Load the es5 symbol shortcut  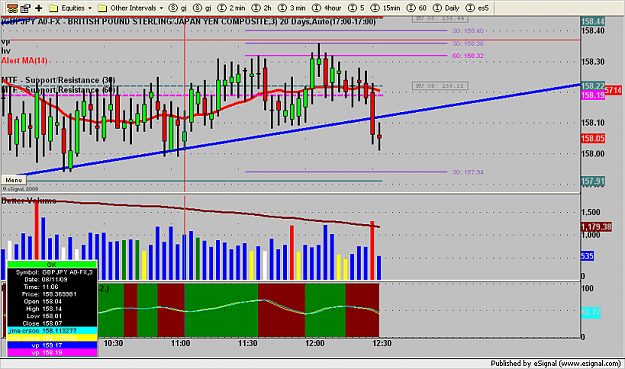pyautogui.click(x=477, y=8)
